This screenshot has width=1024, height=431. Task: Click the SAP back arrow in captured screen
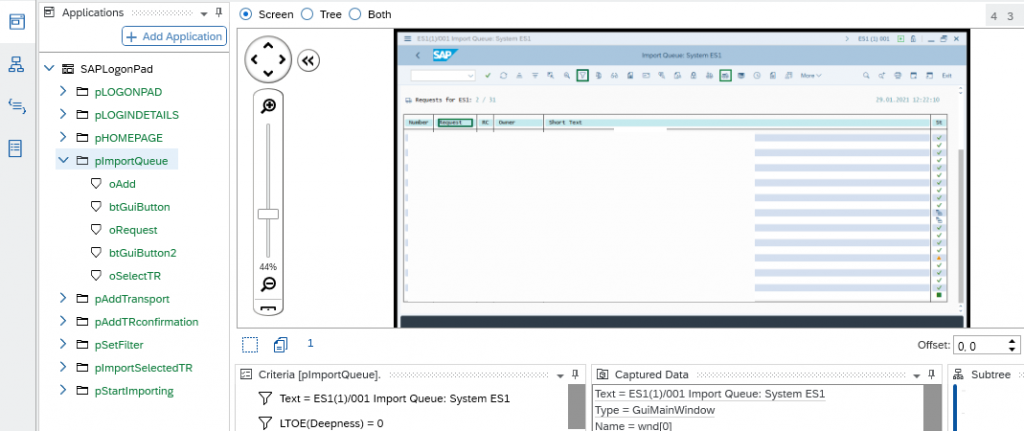tap(418, 56)
